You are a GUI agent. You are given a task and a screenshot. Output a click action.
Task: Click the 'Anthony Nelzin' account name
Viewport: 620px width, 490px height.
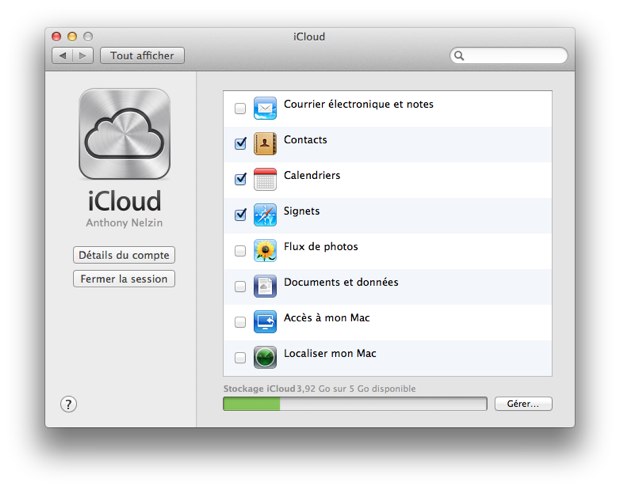click(124, 223)
